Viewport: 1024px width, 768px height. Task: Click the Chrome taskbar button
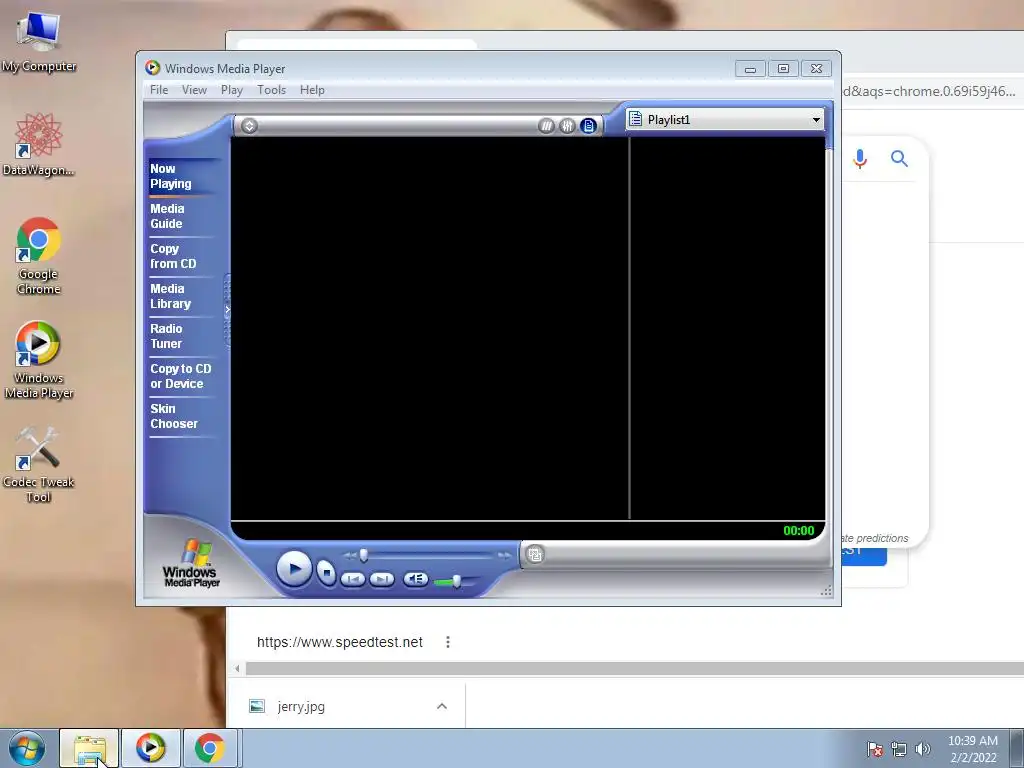(210, 748)
